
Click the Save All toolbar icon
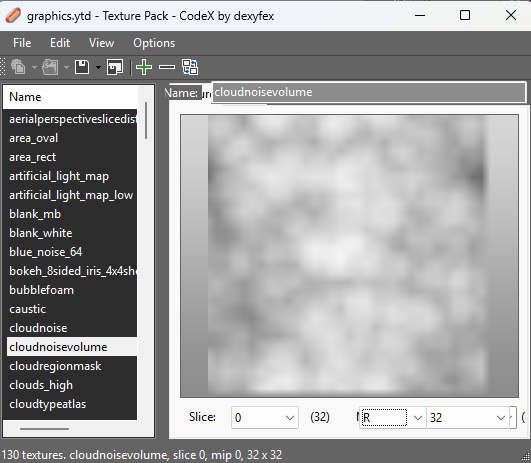tap(115, 67)
